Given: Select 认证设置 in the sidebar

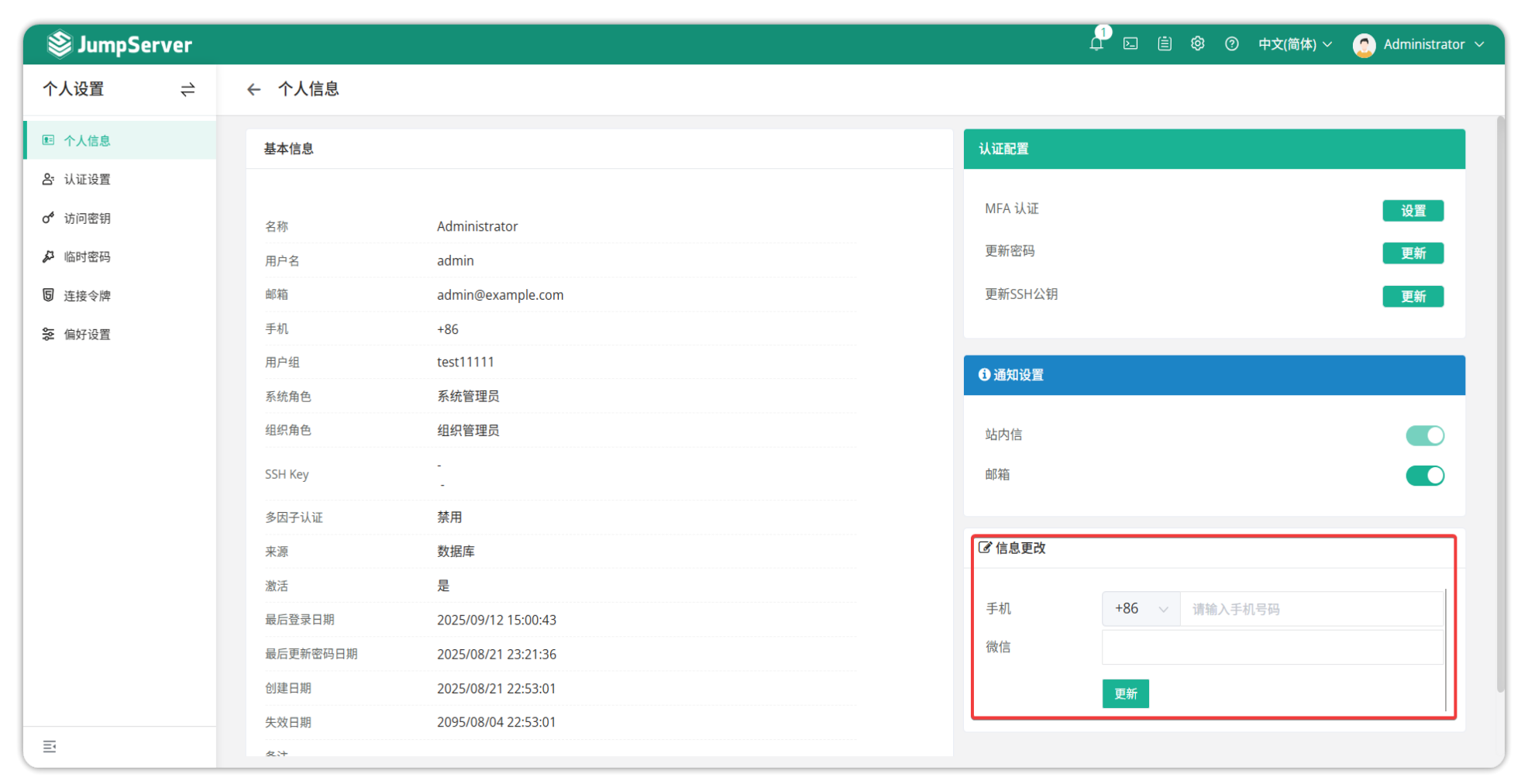Looking at the screenshot, I should coord(87,180).
